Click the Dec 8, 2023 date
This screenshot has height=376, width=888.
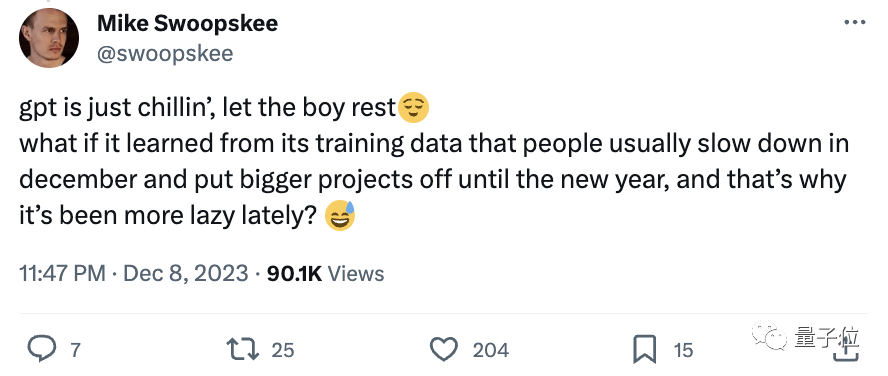pos(186,274)
